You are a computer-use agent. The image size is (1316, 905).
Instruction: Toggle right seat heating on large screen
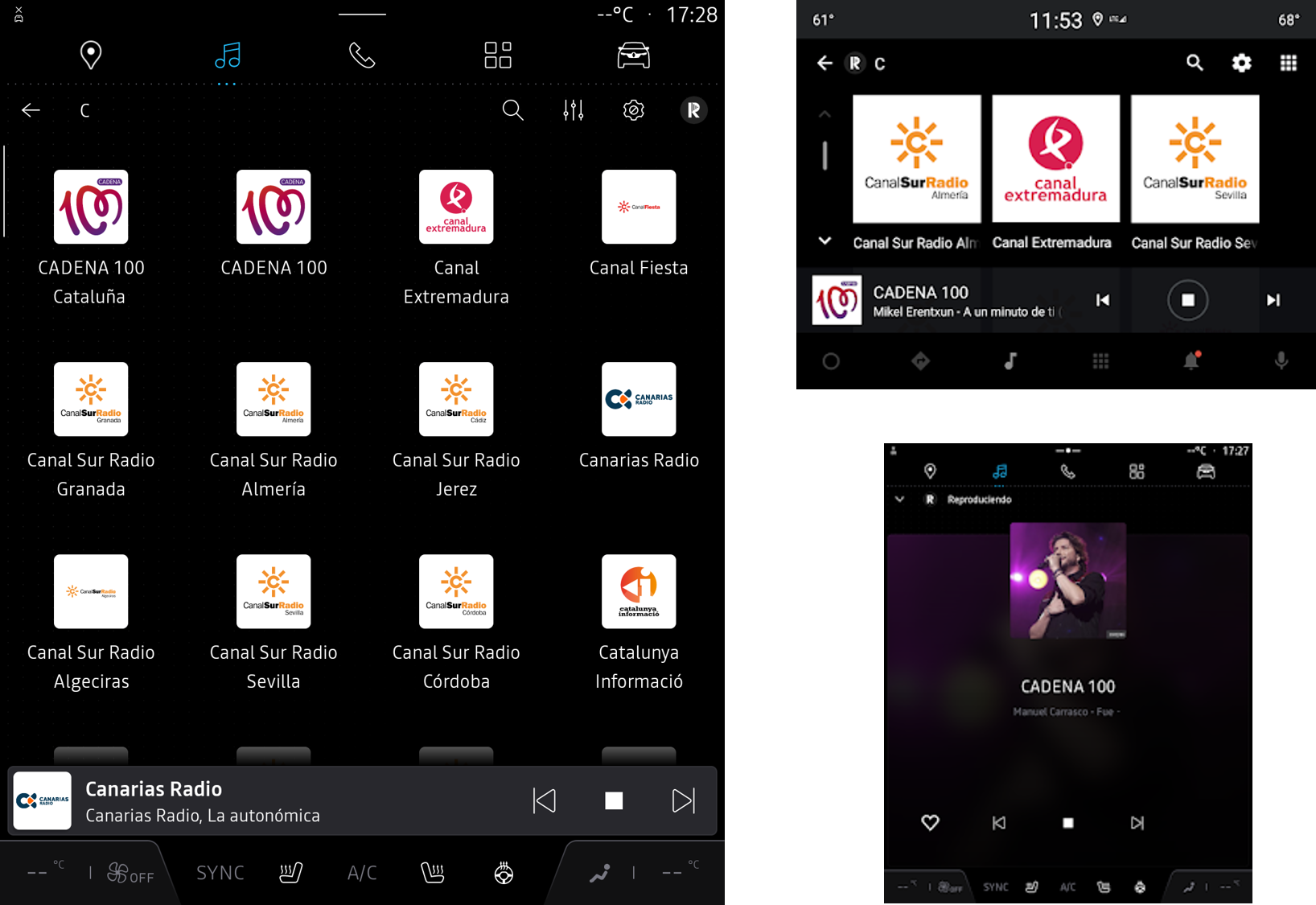click(433, 873)
